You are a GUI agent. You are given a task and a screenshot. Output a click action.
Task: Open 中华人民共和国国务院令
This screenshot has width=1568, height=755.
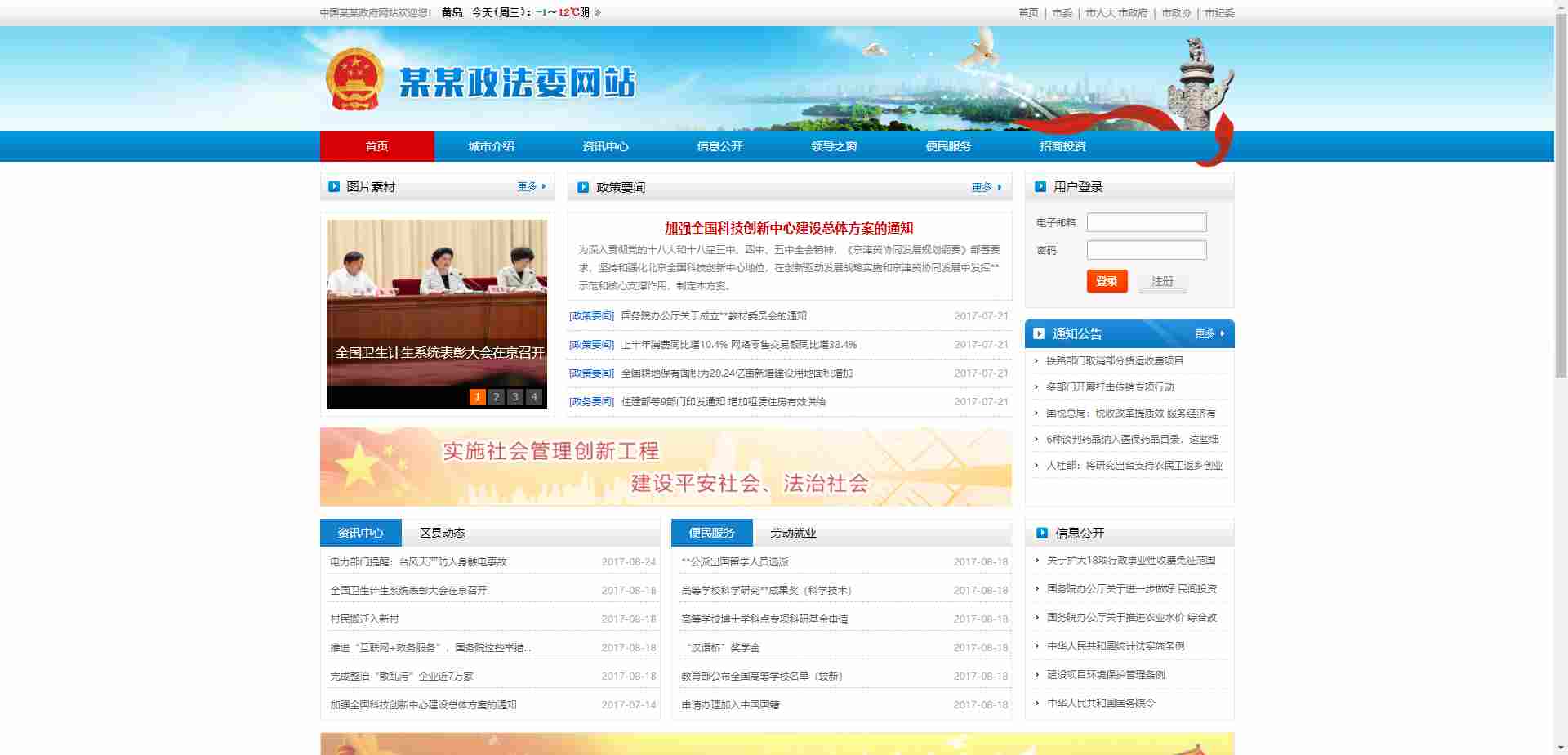tap(1101, 704)
